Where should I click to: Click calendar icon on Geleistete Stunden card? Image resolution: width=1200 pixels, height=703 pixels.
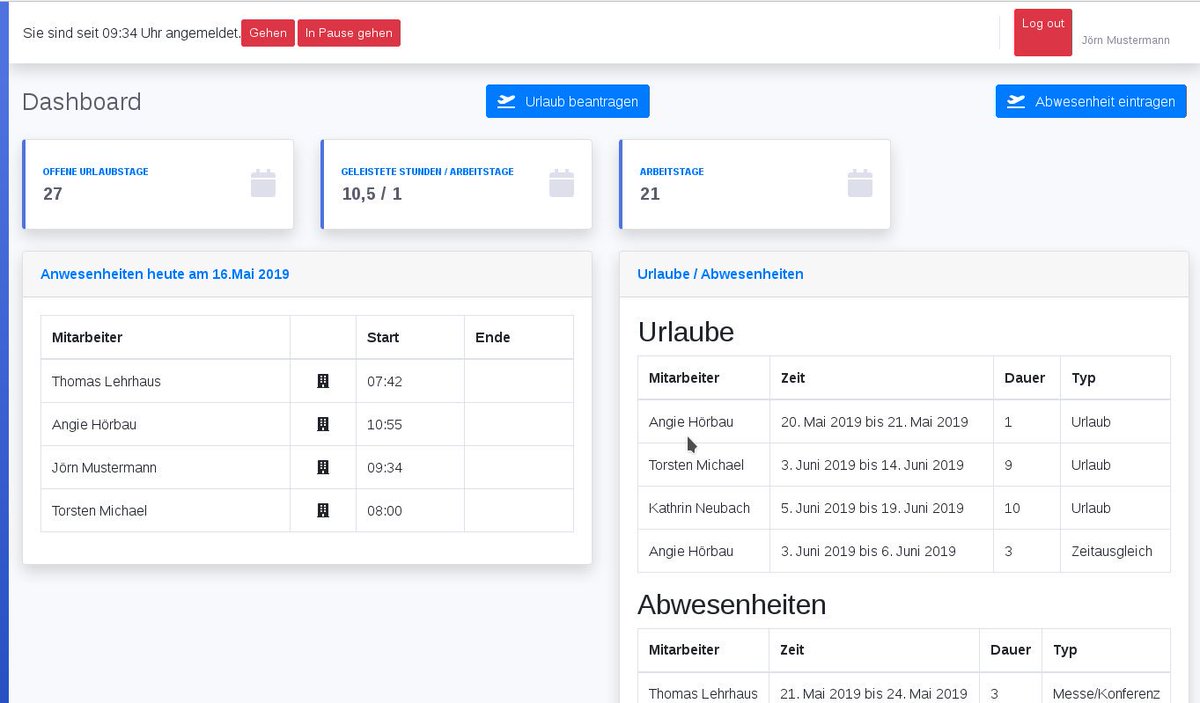(x=562, y=183)
